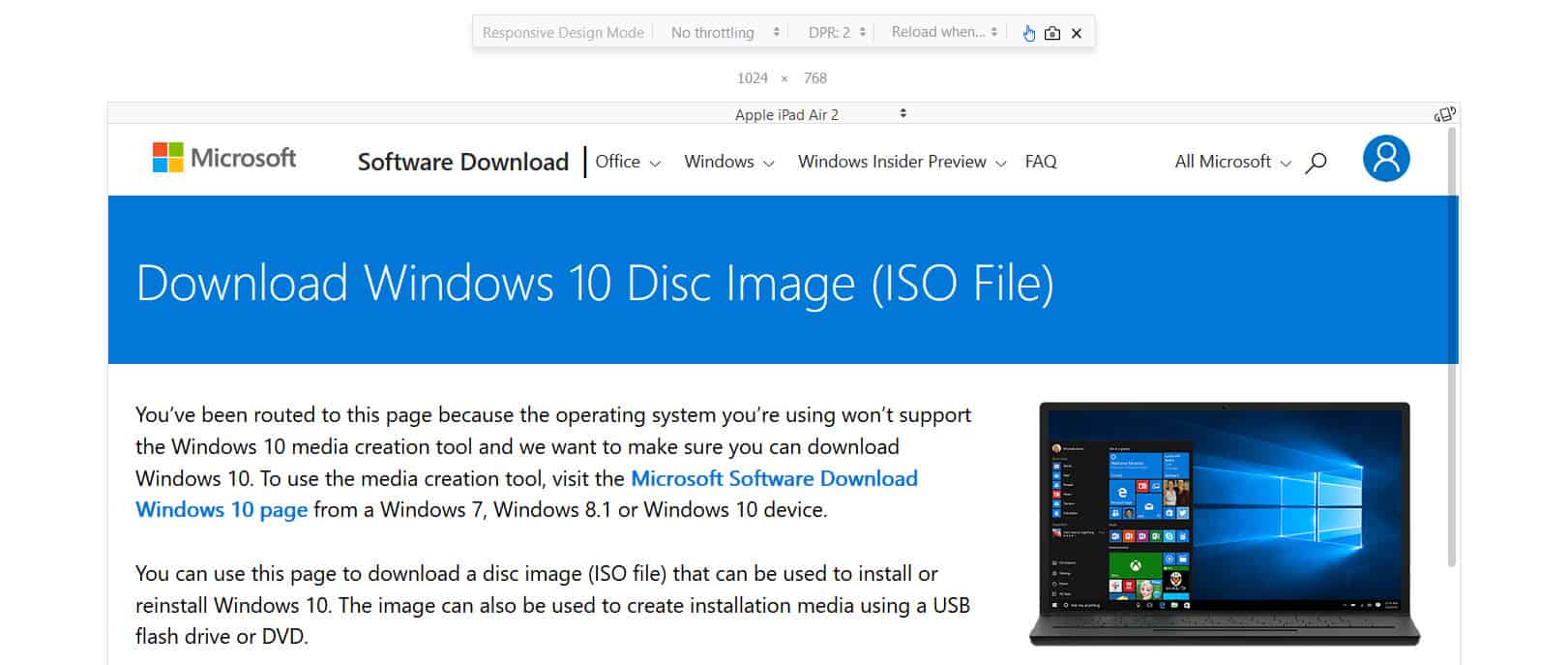Viewport: 1568px width, 665px height.
Task: Open the FAQ nav item
Action: pos(1041,162)
